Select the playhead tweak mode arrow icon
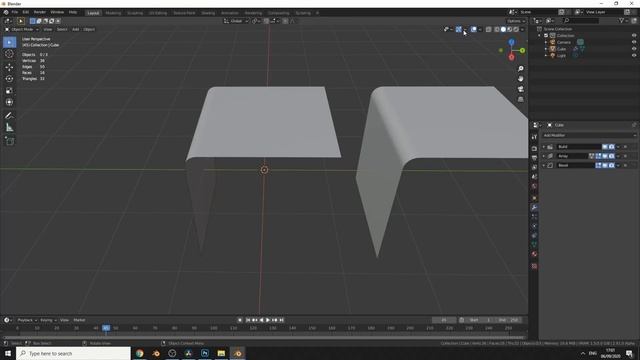Screen dimensions: 640x360 [21, 21]
